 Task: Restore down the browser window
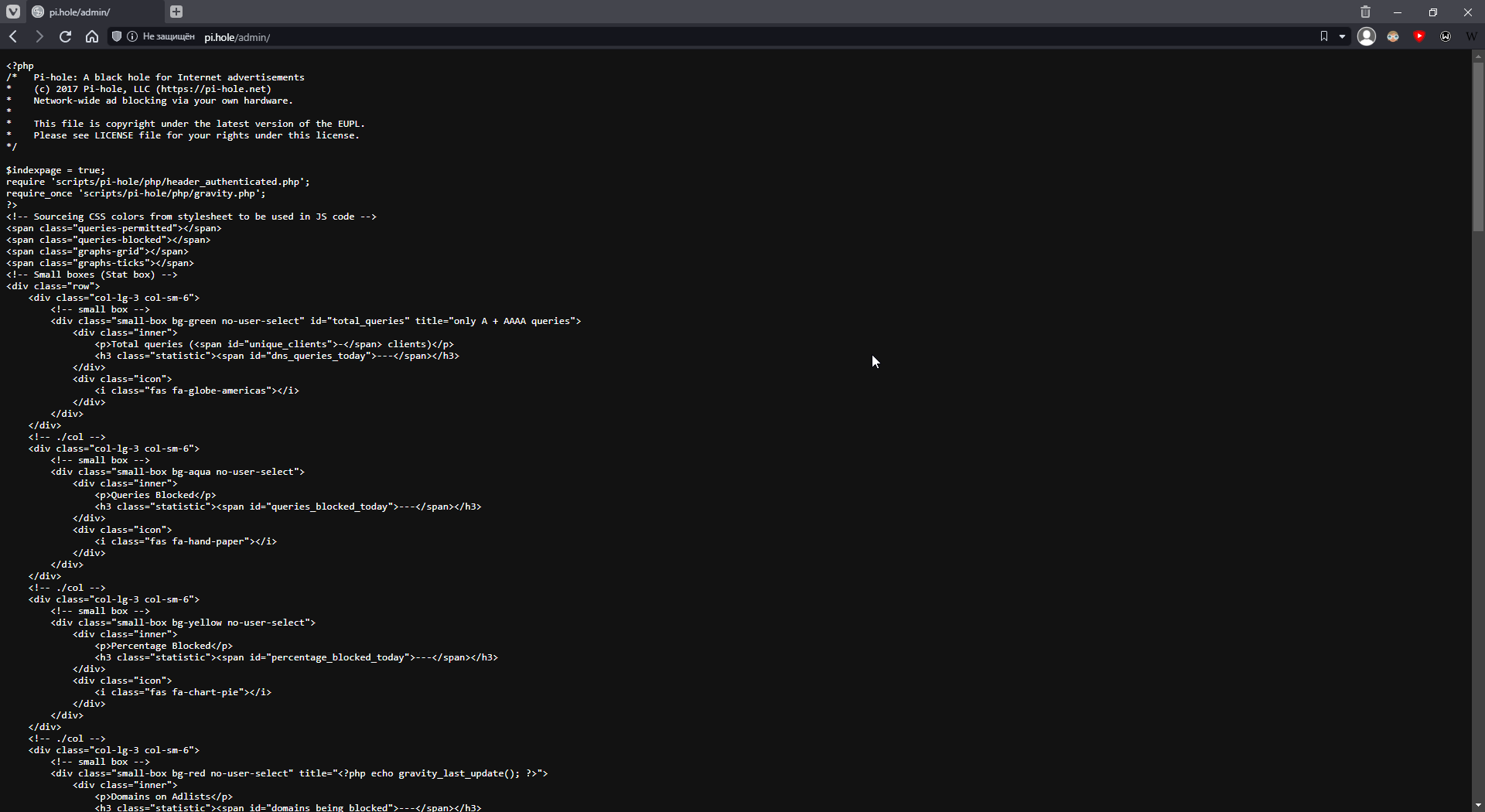coord(1433,12)
